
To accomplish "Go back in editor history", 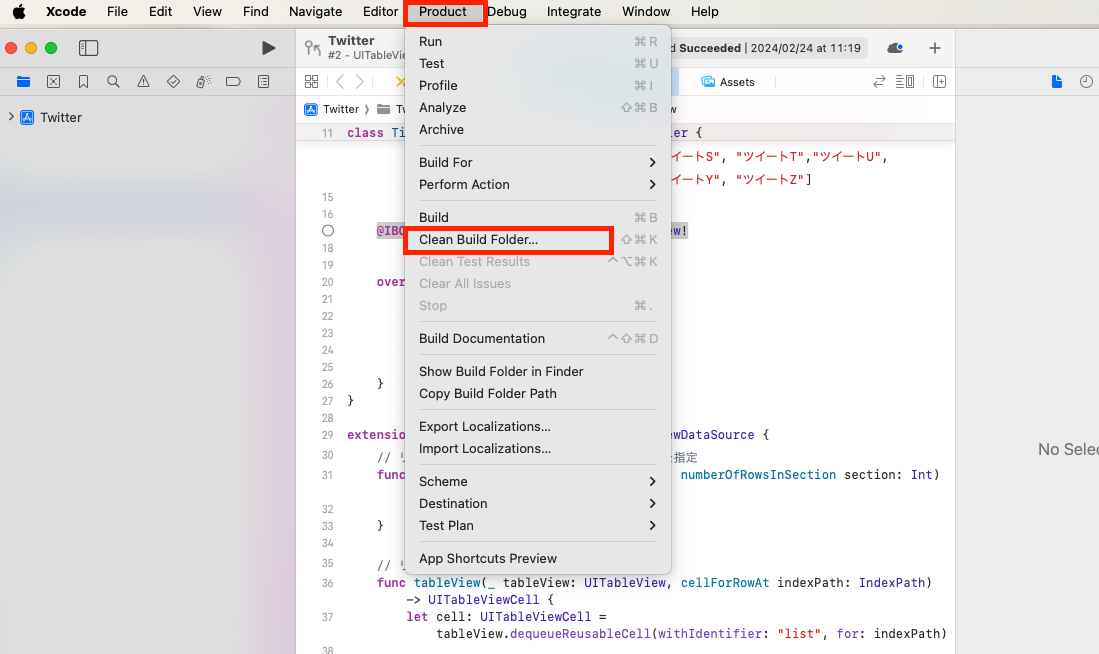I will click(x=340, y=81).
